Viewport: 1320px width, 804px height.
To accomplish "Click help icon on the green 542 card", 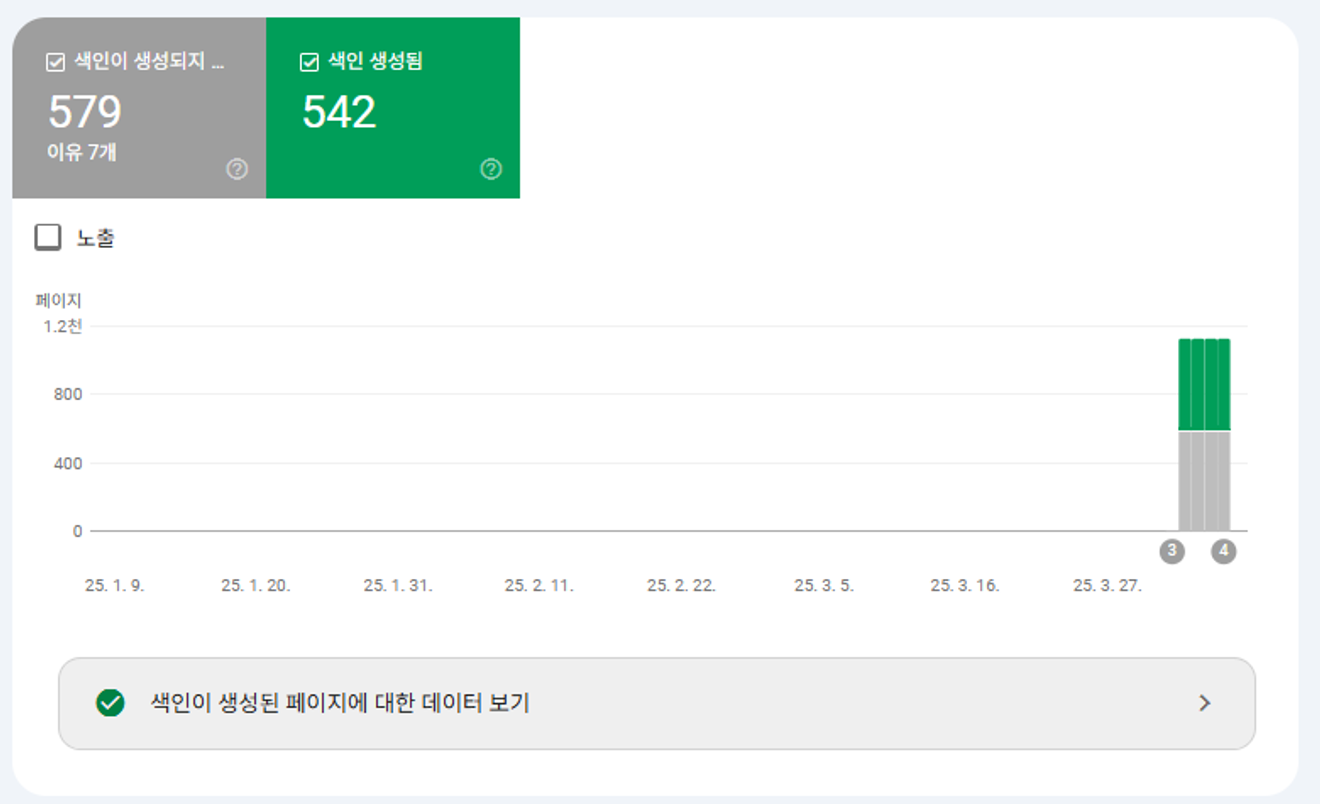I will point(491,169).
